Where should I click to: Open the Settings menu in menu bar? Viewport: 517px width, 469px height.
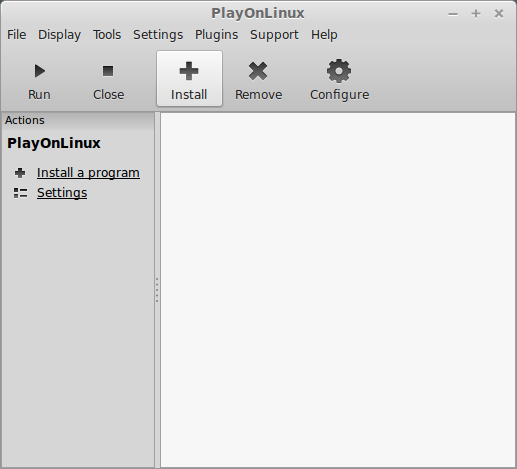point(158,35)
